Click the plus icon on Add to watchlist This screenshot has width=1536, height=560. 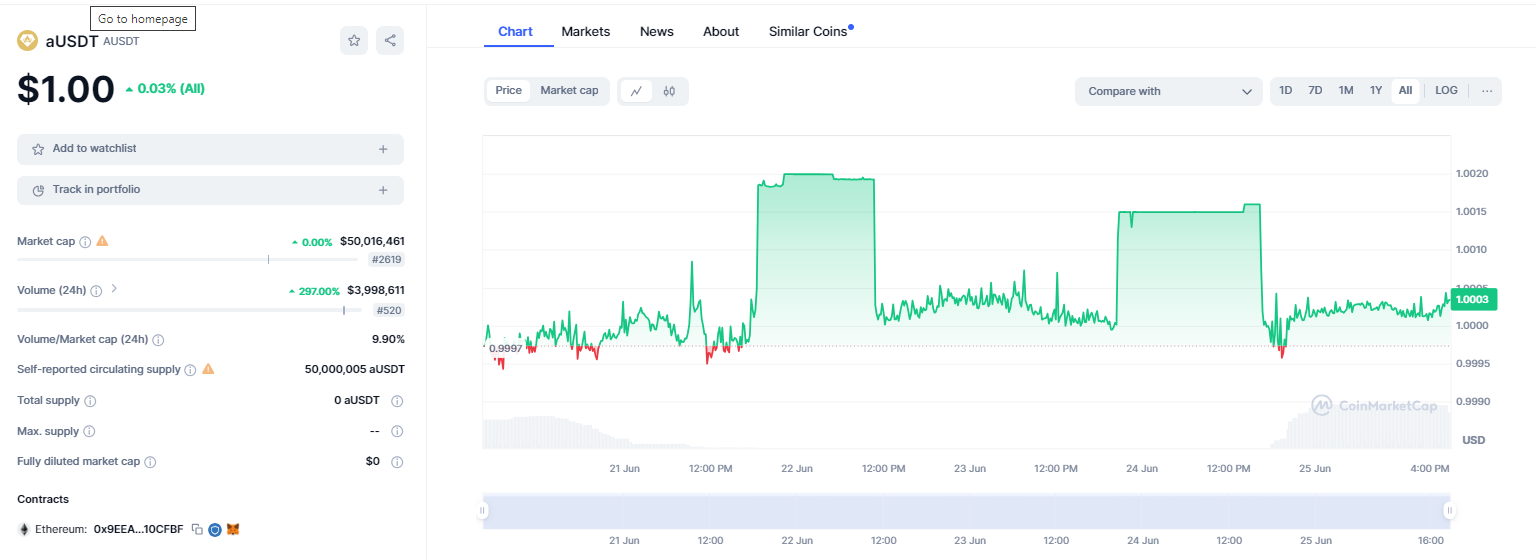click(383, 149)
